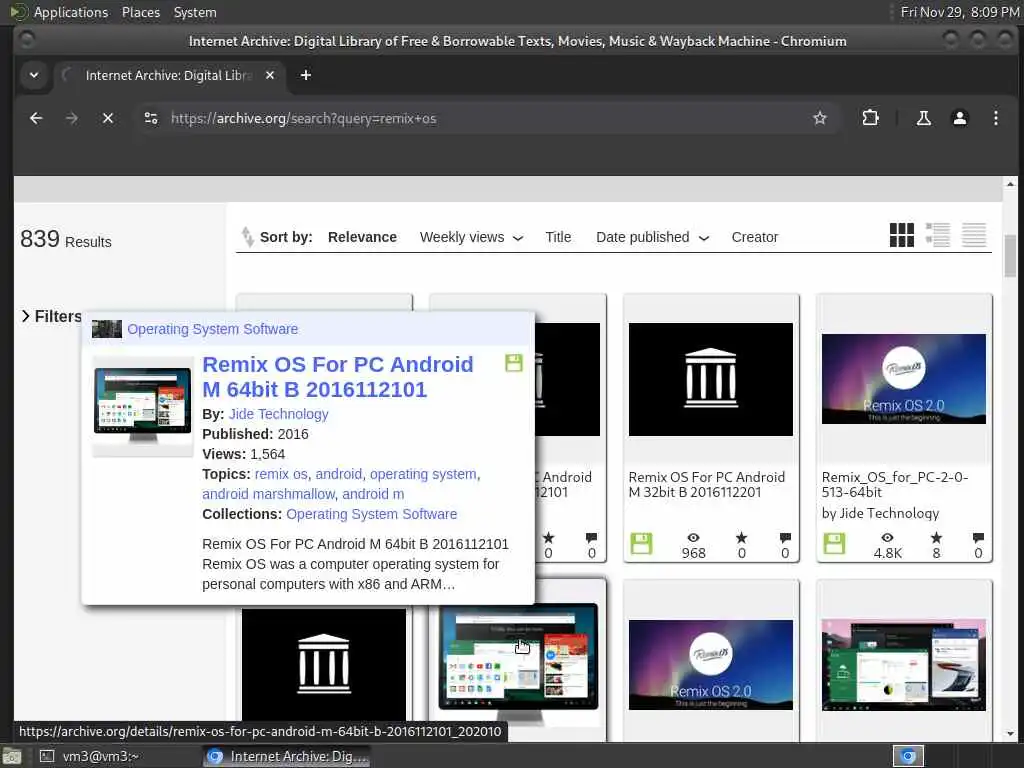This screenshot has height=768, width=1024.
Task: Open Operating System Software link in popup header
Action: pyautogui.click(x=212, y=329)
